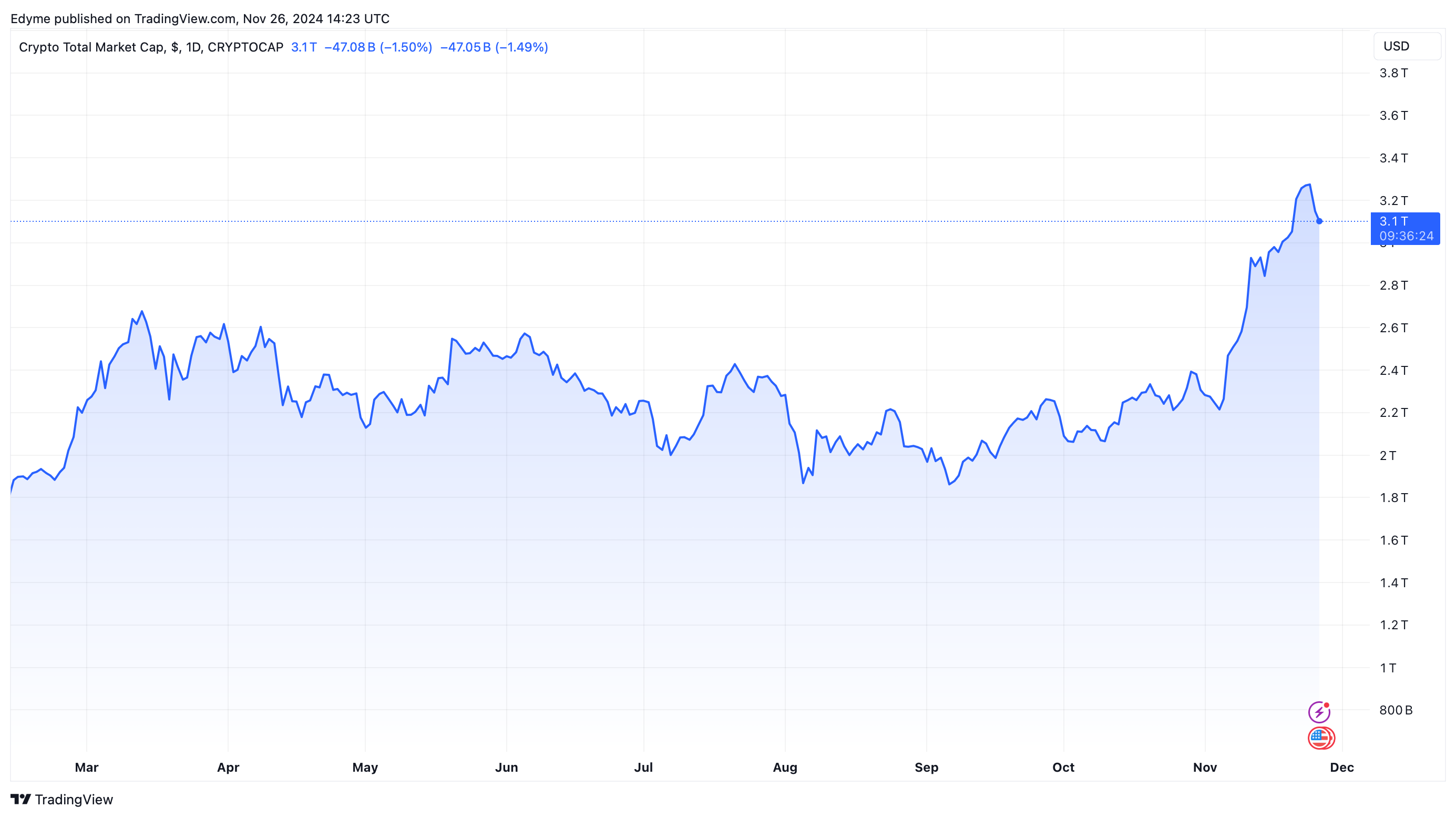Toggle the 3.1T legend value display
Viewport: 1456px width, 818px height.
click(x=305, y=47)
